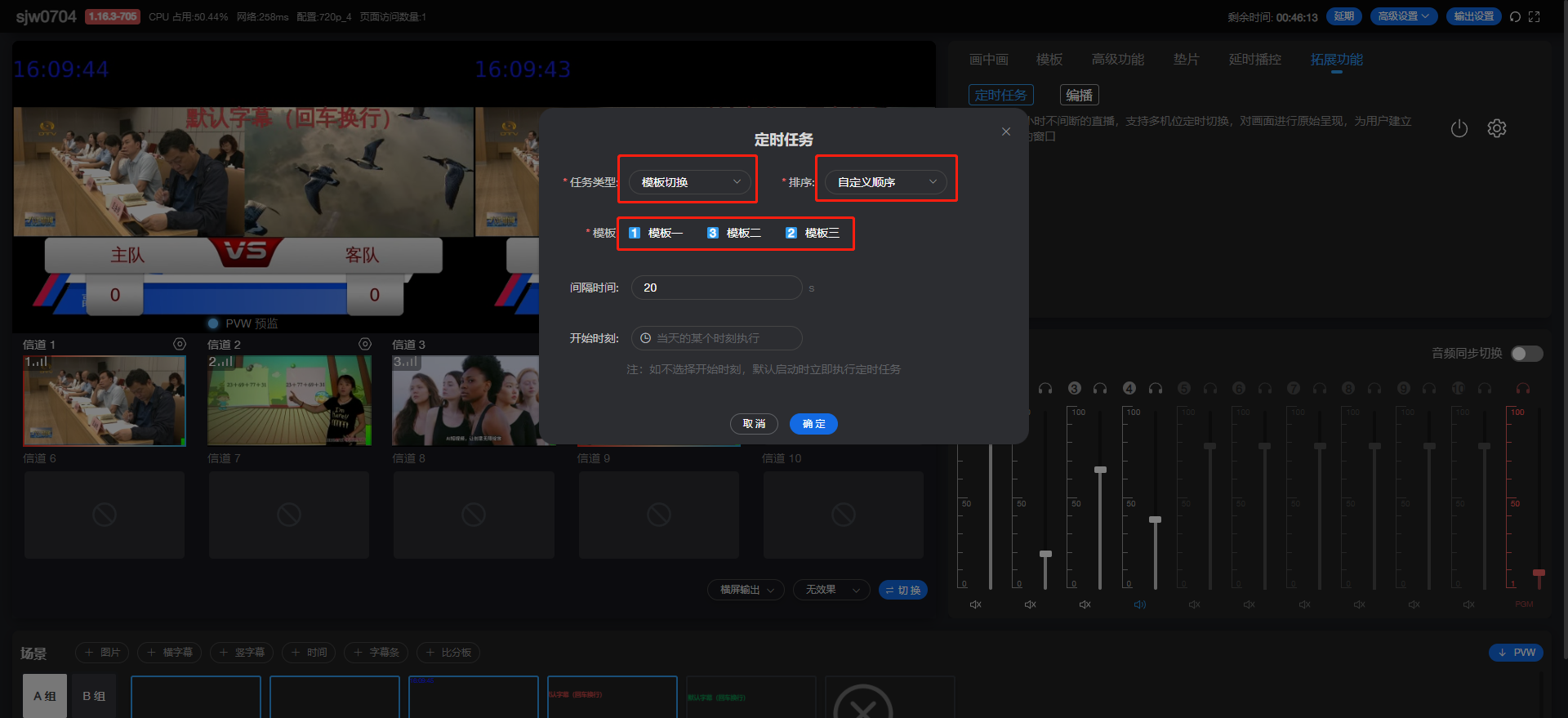Open scheduled task settings via the gear icon
The image size is (1568, 718).
pyautogui.click(x=1496, y=129)
